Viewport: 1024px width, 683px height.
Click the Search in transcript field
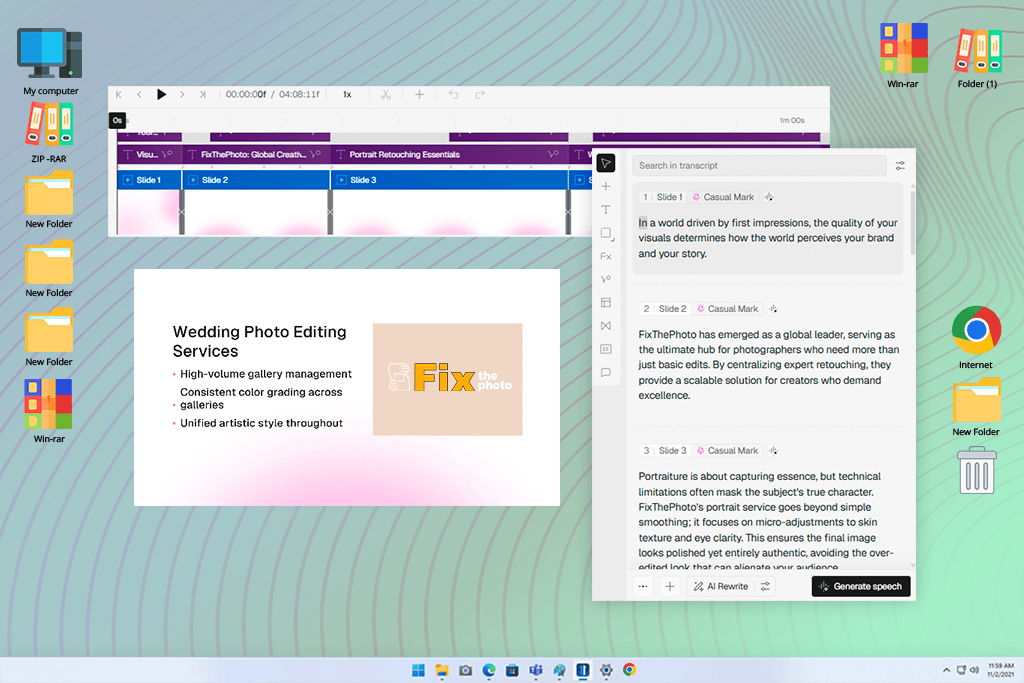click(759, 166)
